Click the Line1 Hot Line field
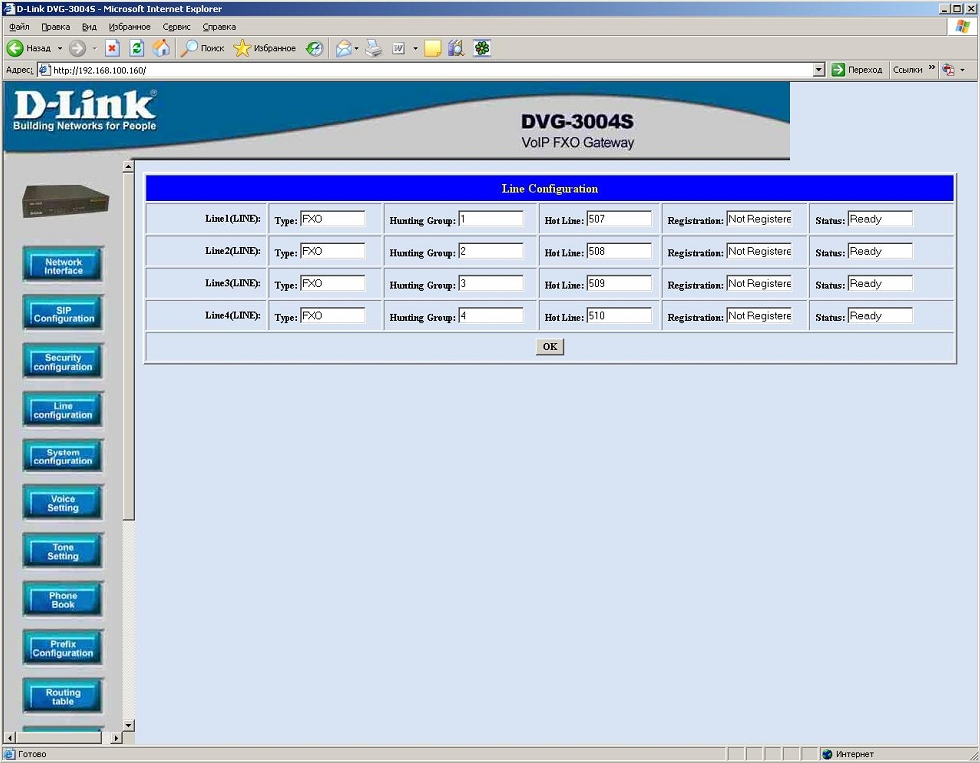Screen dimensions: 980x763 (x=618, y=219)
